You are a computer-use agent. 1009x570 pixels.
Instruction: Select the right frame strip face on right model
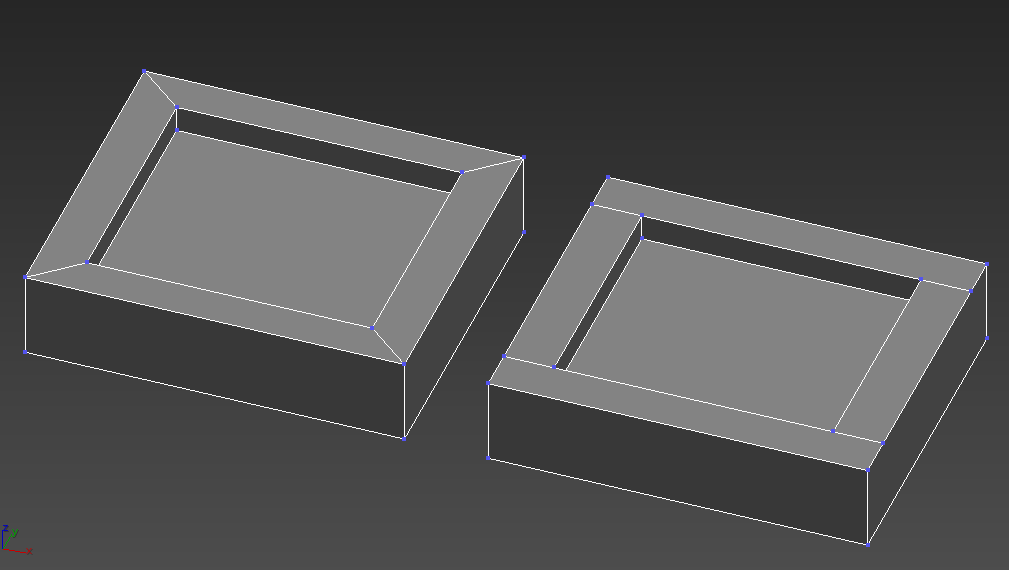[902, 362]
